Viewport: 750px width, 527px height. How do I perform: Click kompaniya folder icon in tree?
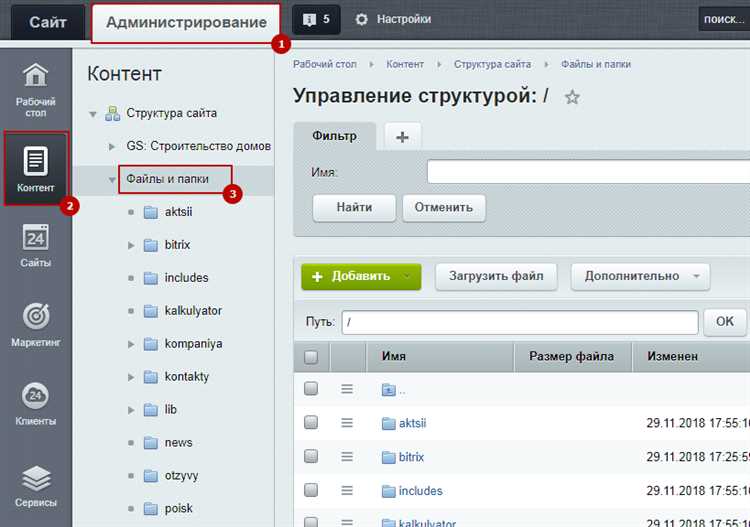click(151, 344)
